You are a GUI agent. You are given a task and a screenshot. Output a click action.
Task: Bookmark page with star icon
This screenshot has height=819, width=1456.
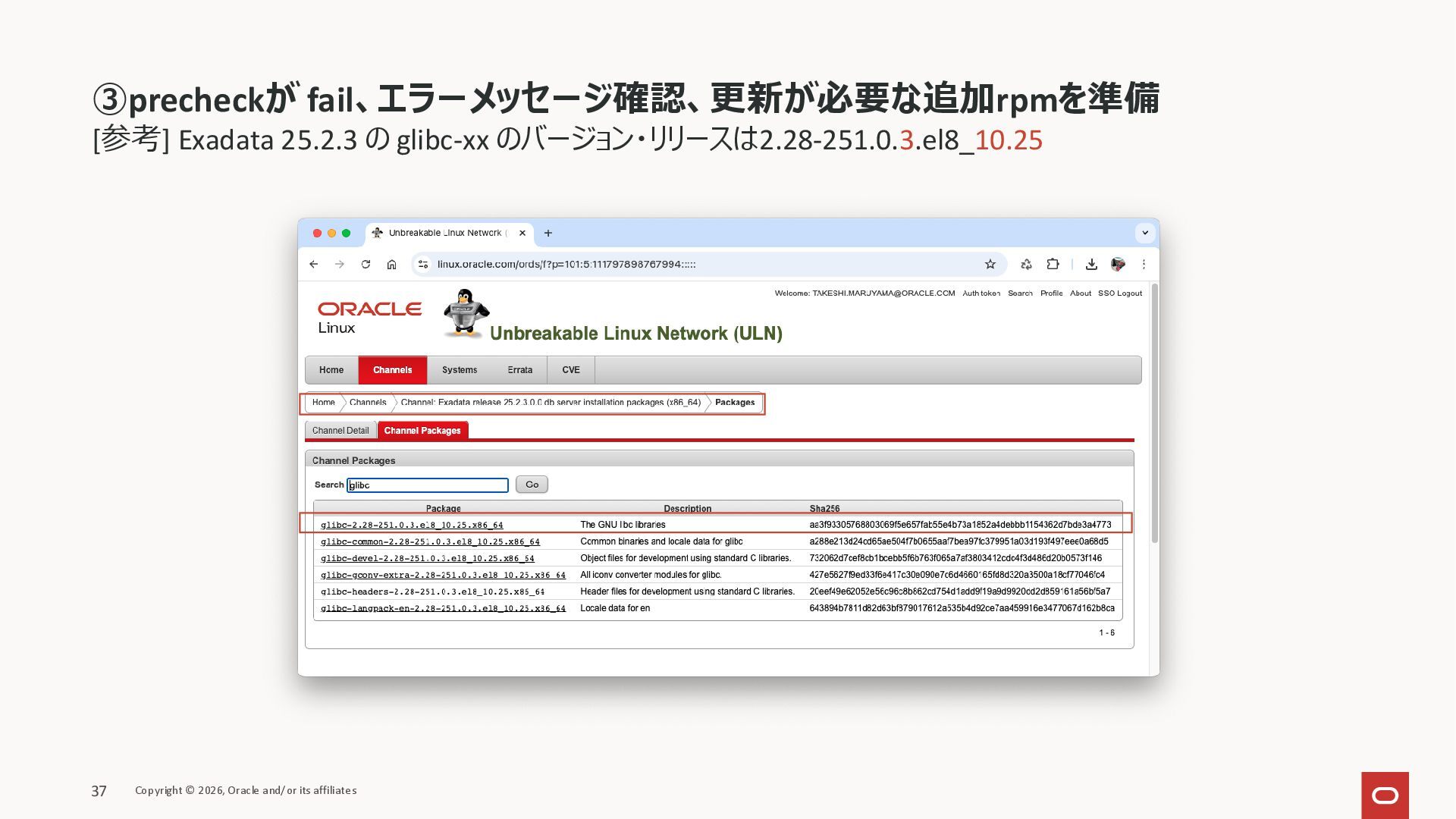pos(990,264)
